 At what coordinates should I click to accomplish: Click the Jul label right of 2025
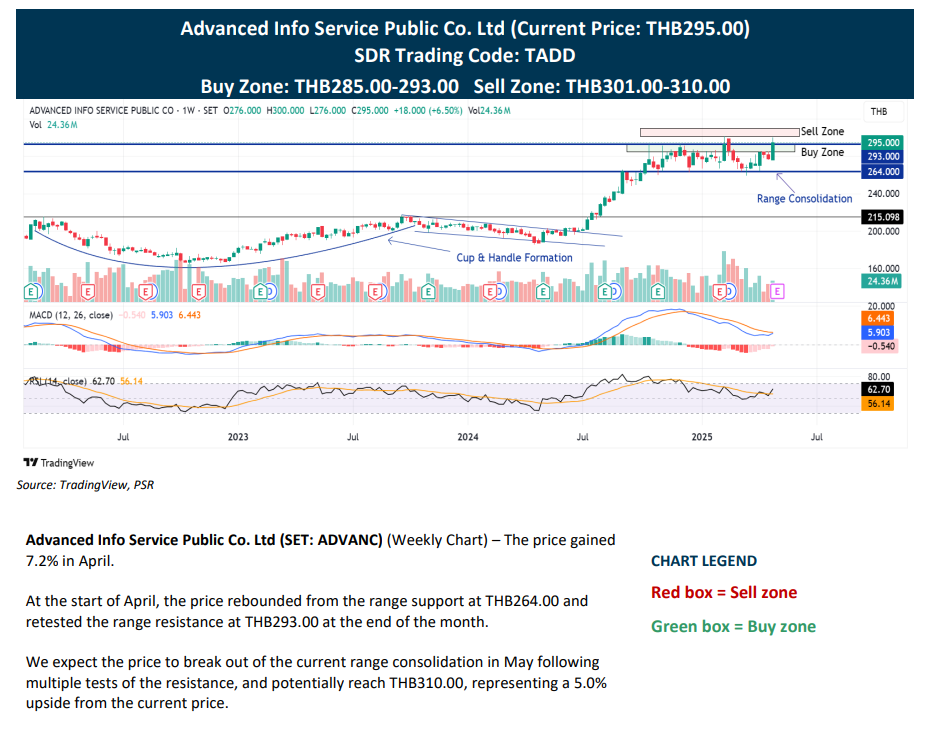[816, 436]
